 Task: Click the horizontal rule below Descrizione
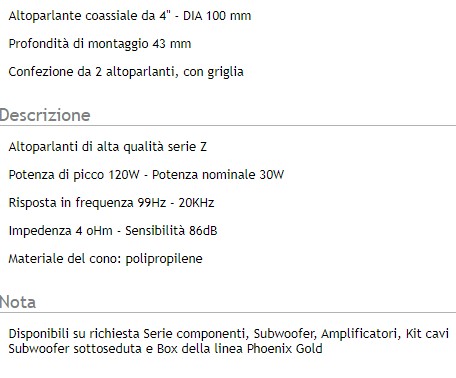pyautogui.click(x=228, y=126)
